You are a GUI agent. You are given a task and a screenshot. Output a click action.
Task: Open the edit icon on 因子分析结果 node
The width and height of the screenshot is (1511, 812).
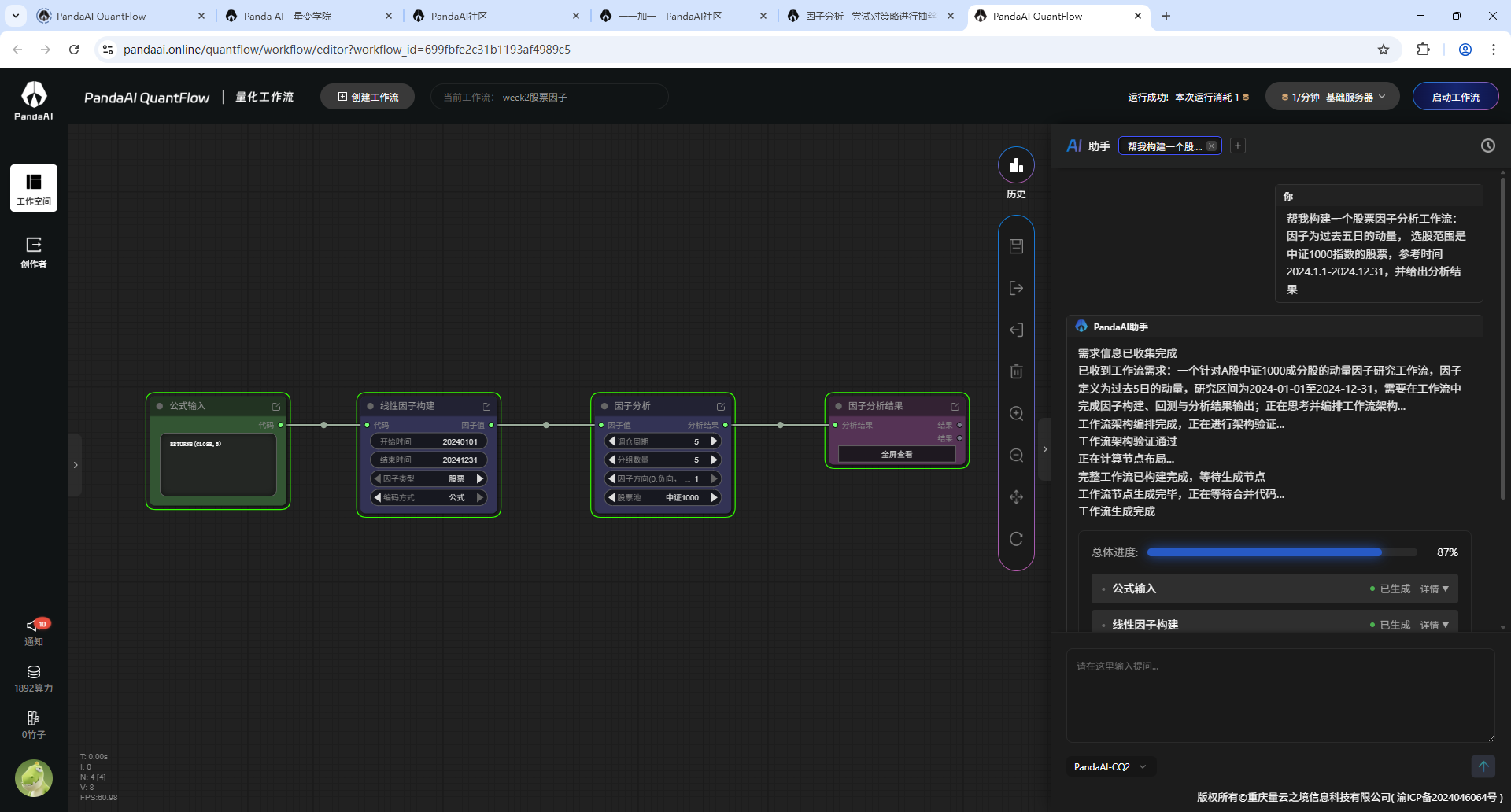click(955, 407)
